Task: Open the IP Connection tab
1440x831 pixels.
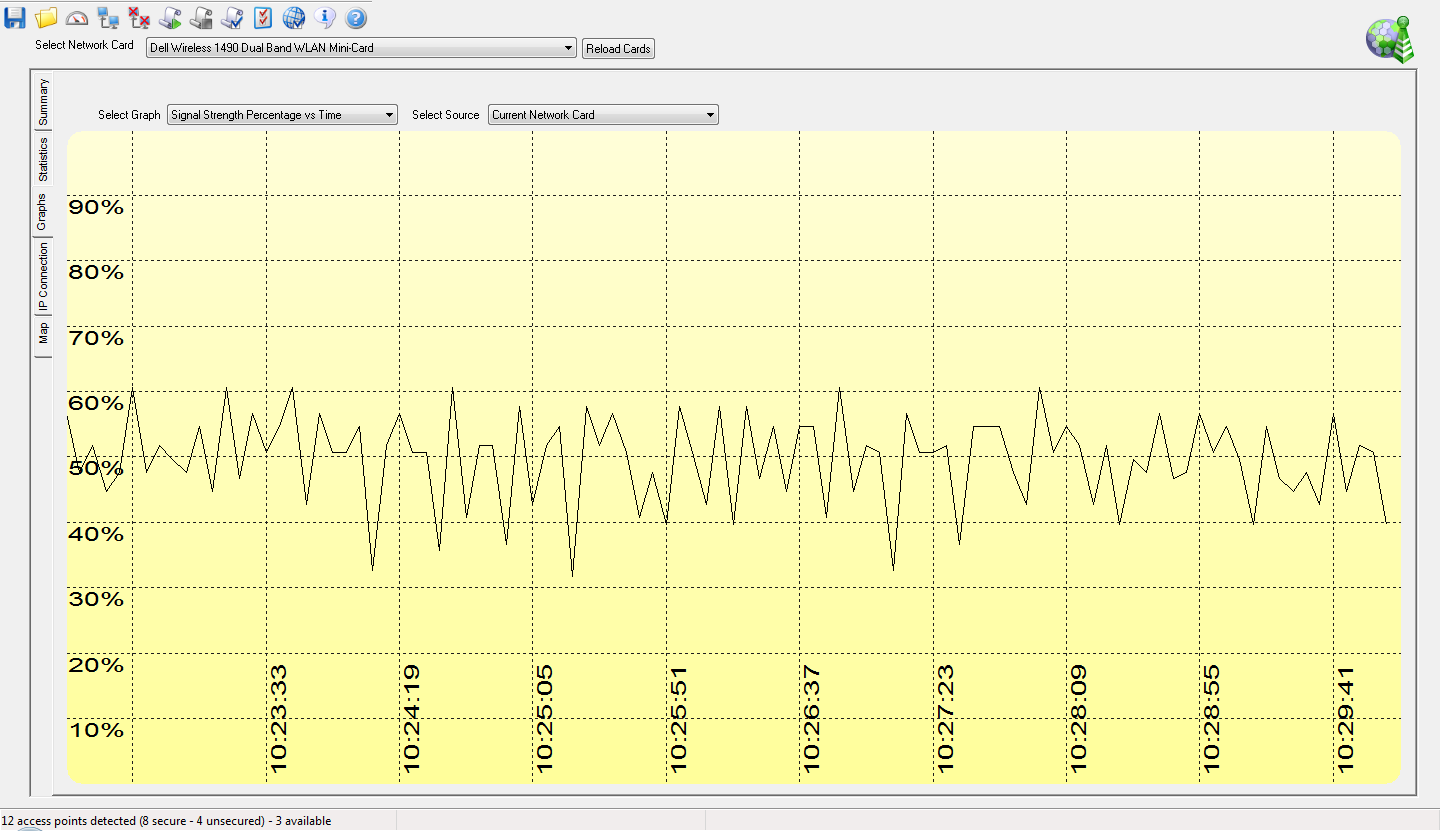Action: (43, 277)
